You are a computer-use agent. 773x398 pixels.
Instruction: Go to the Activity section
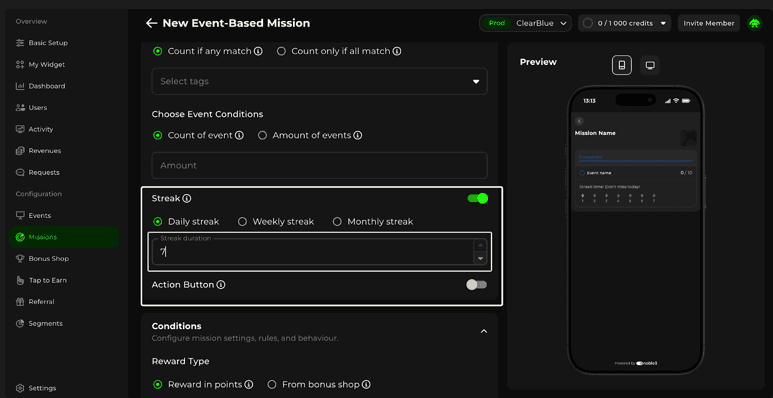pos(35,129)
